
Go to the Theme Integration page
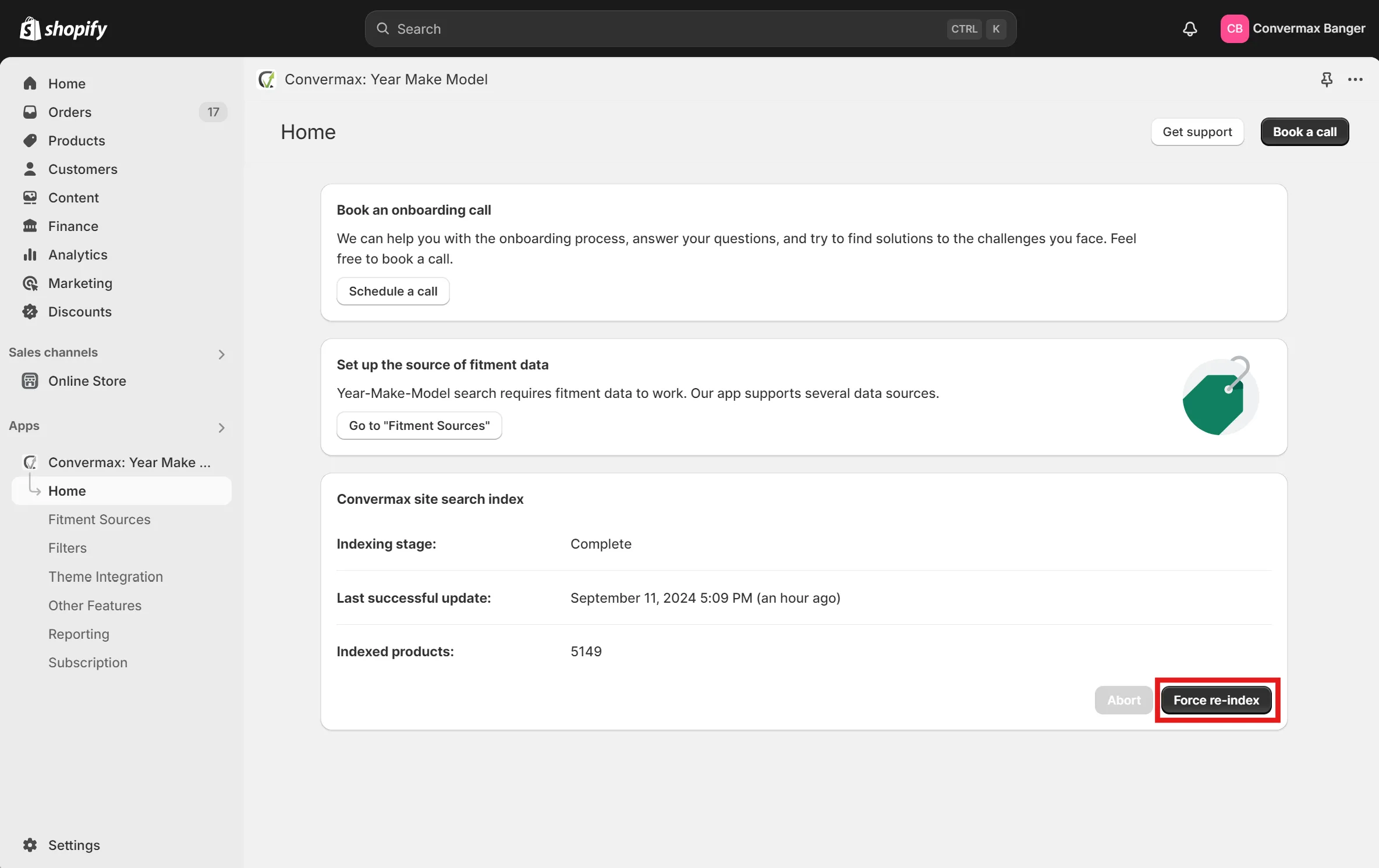tap(105, 577)
